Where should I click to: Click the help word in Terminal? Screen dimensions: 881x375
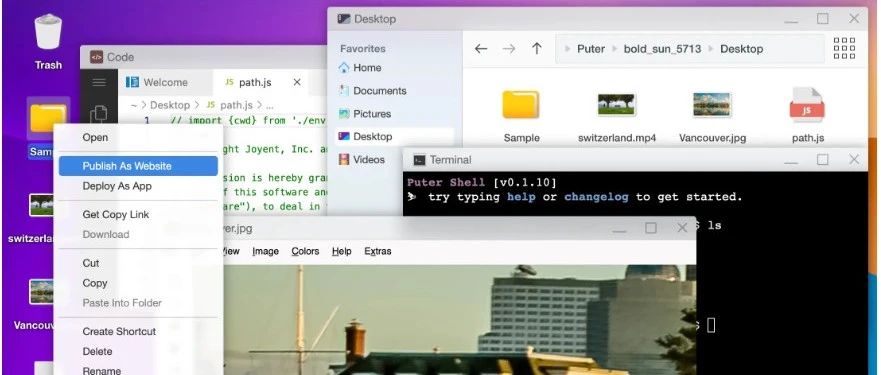521,197
